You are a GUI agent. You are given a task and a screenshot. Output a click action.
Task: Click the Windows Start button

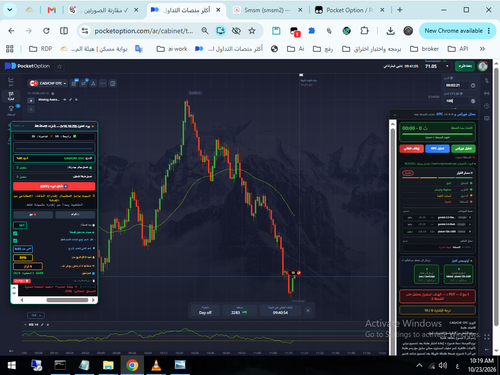12,365
